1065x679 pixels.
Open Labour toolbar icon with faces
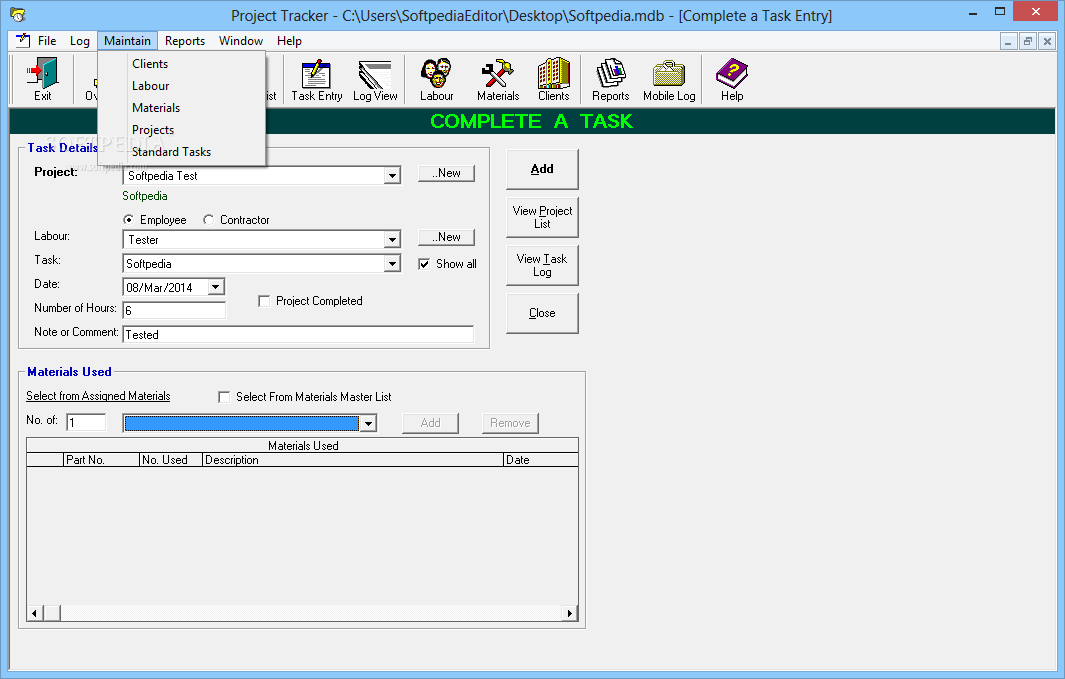tap(436, 79)
